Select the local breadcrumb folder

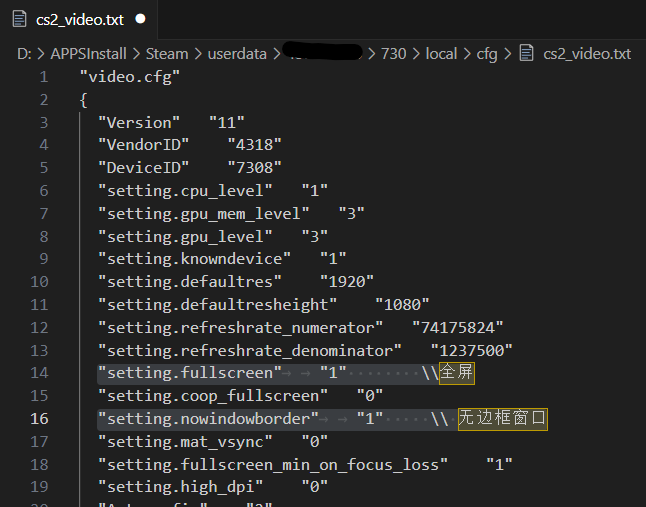(441, 54)
